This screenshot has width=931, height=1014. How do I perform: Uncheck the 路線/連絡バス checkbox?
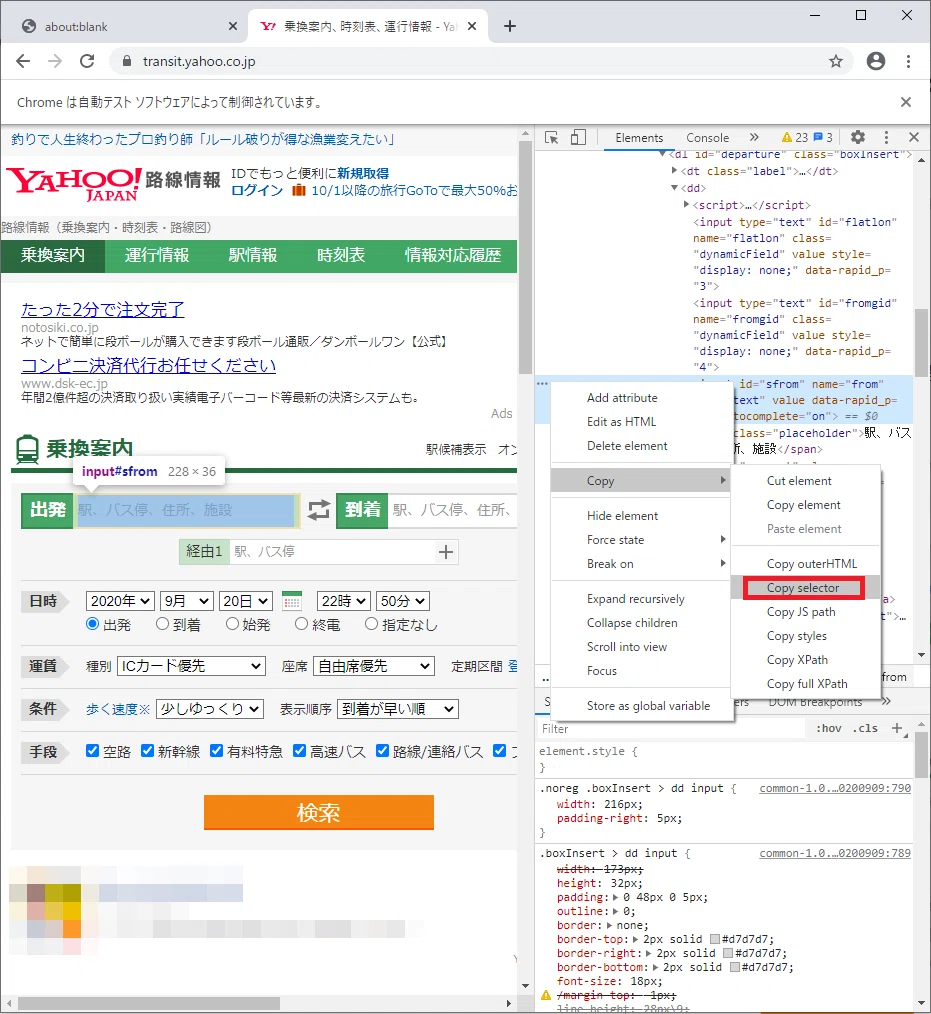383,750
